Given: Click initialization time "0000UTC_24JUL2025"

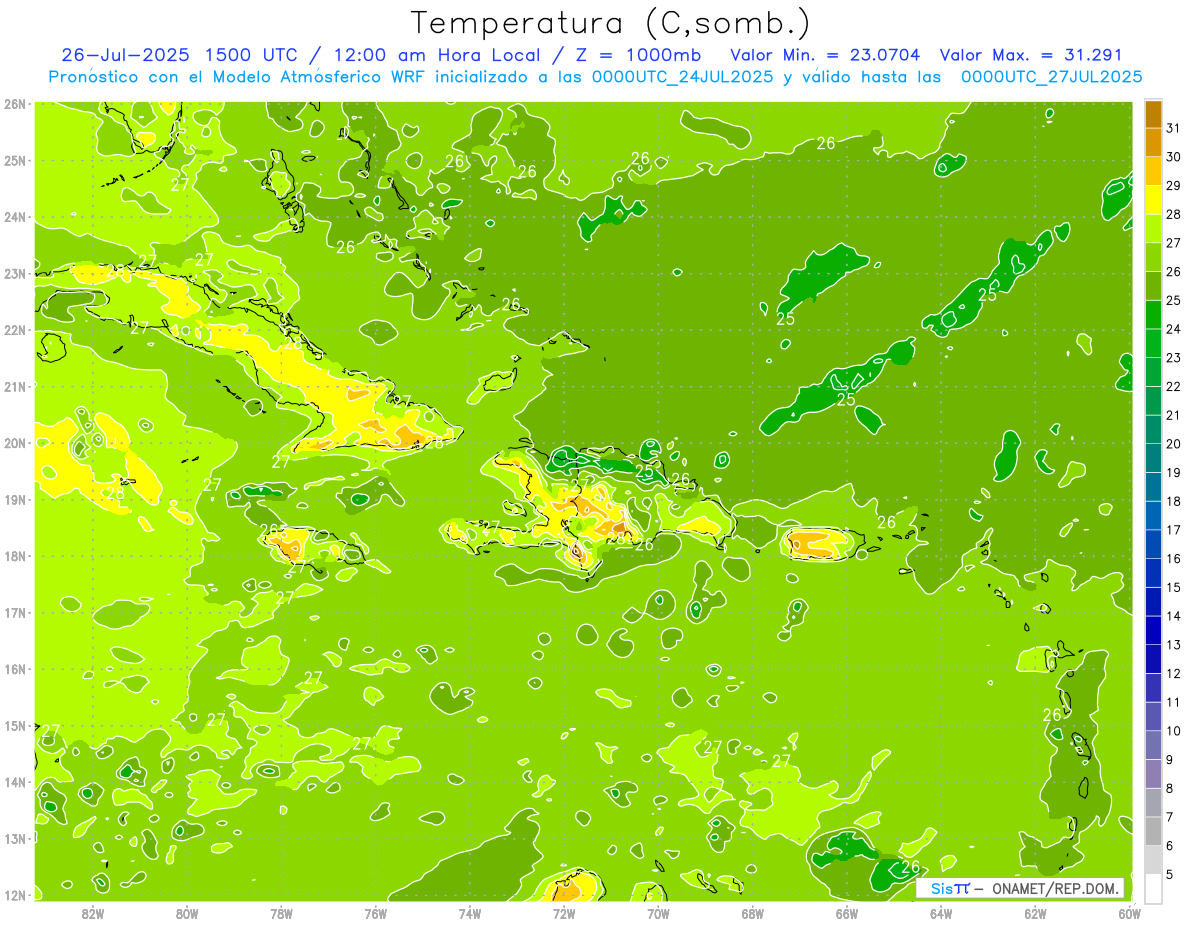Looking at the screenshot, I should click(x=682, y=76).
